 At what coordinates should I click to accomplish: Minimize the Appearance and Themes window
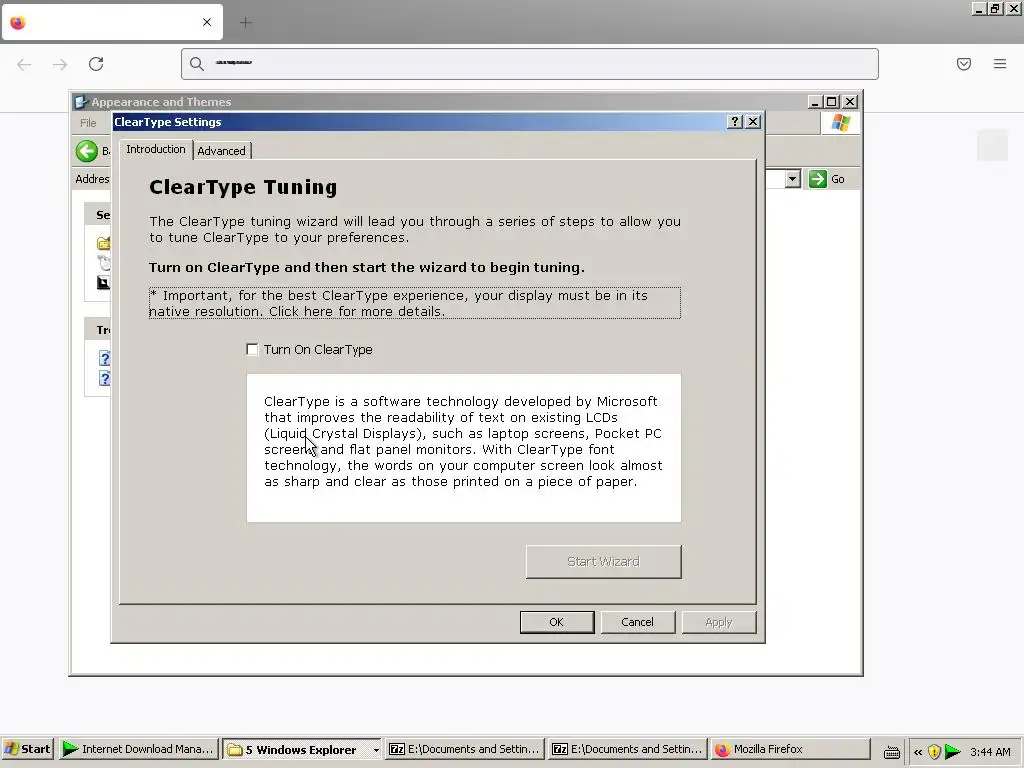click(814, 102)
